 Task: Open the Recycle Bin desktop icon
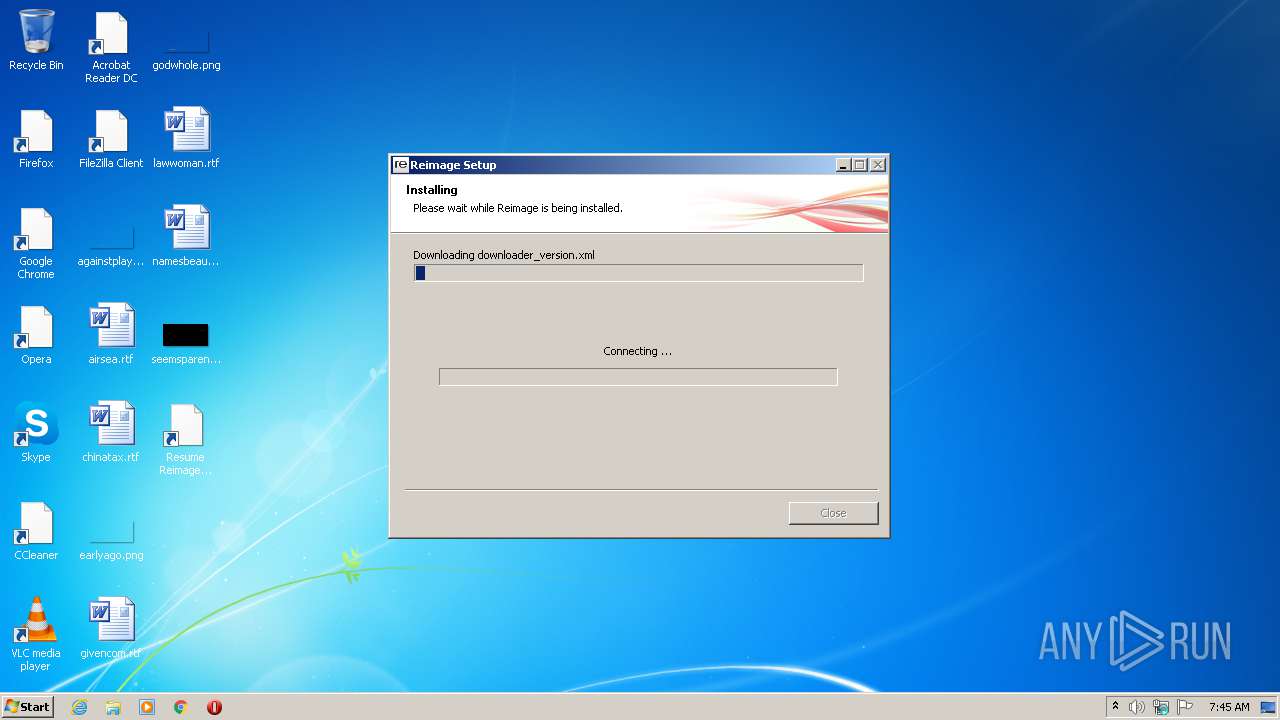tap(36, 42)
